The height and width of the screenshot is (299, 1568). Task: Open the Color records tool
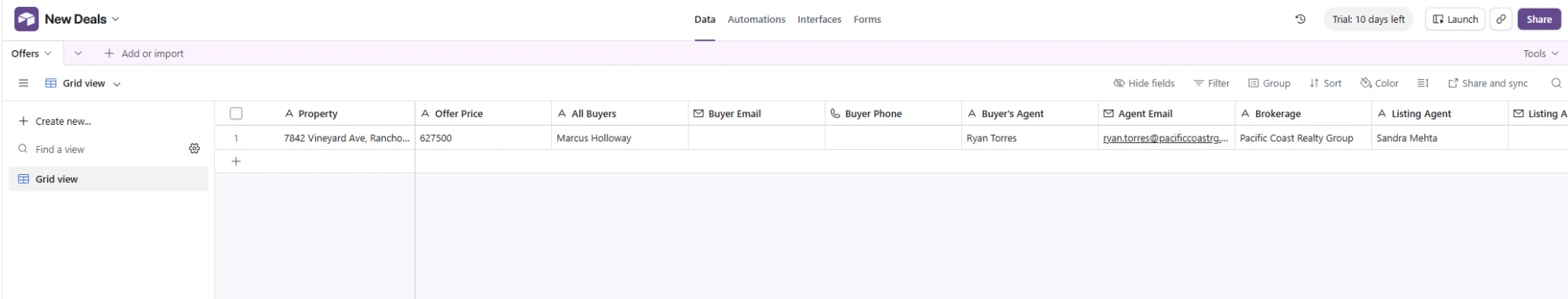click(x=1380, y=83)
